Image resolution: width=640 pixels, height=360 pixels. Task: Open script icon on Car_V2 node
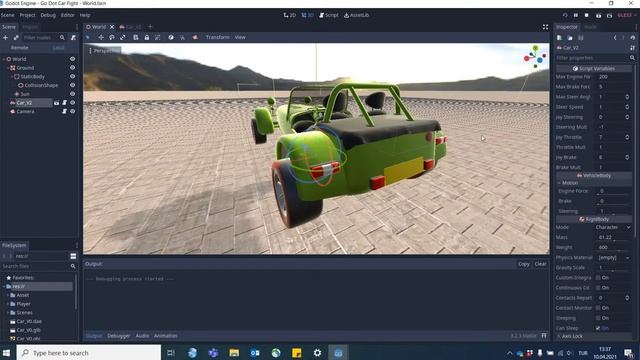coord(64,103)
